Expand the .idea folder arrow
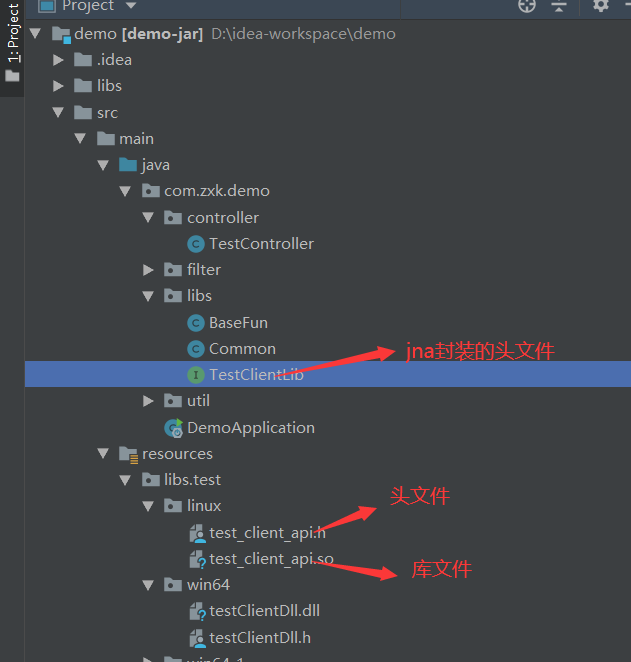Viewport: 631px width, 662px height. pyautogui.click(x=58, y=60)
